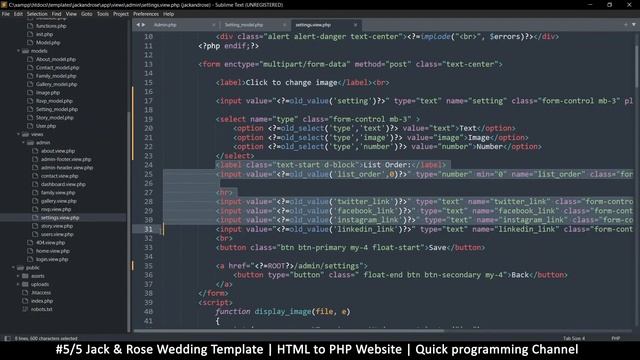640x360 pixels.
Task: Open index.php in public folder
Action: [42, 301]
